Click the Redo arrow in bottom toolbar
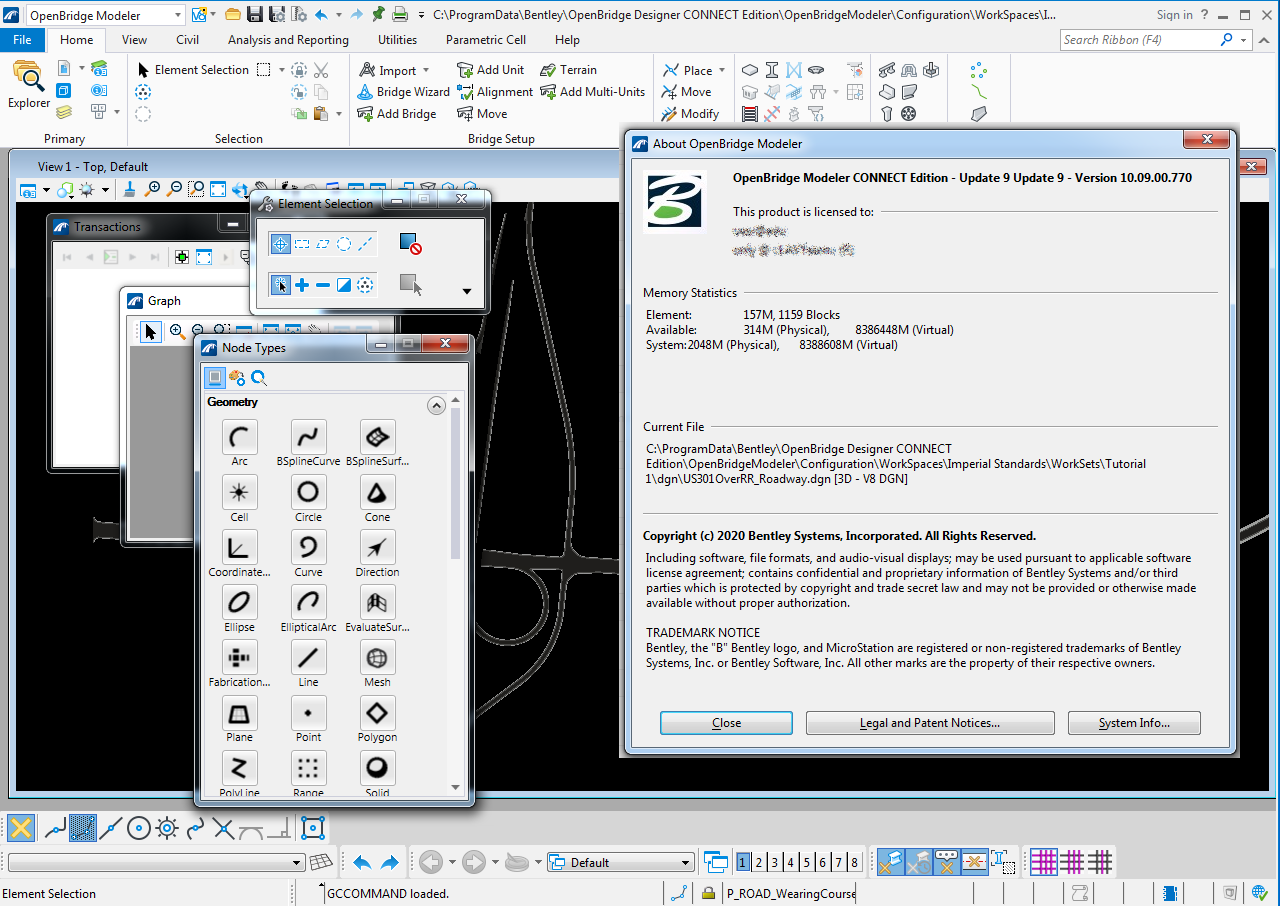This screenshot has height=906, width=1280. [390, 862]
